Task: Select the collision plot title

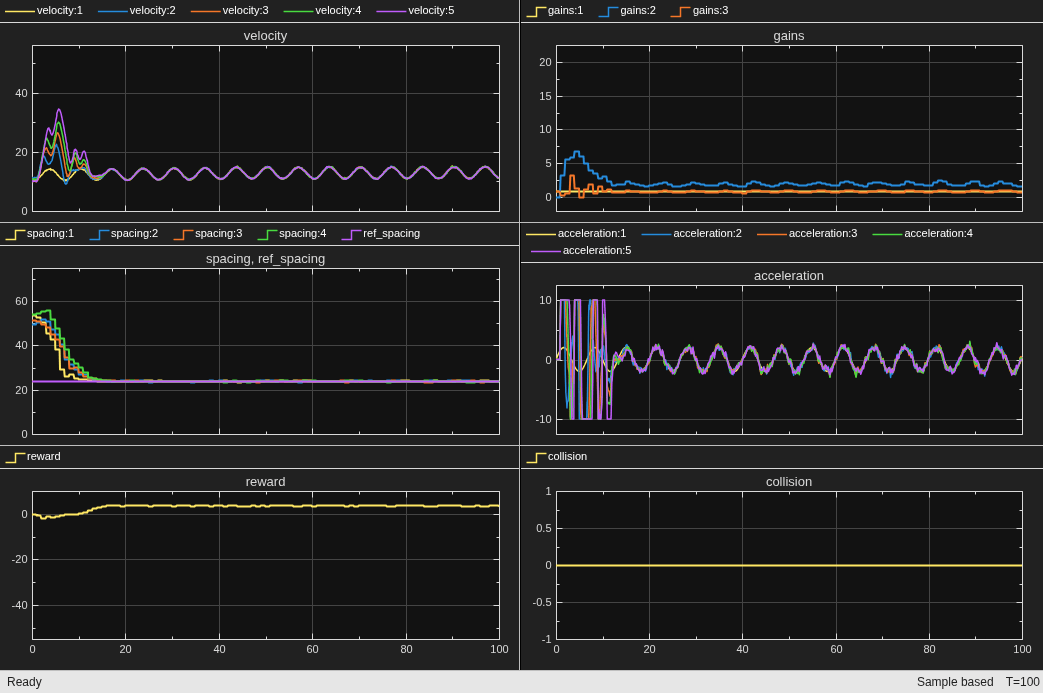Action: tap(789, 482)
